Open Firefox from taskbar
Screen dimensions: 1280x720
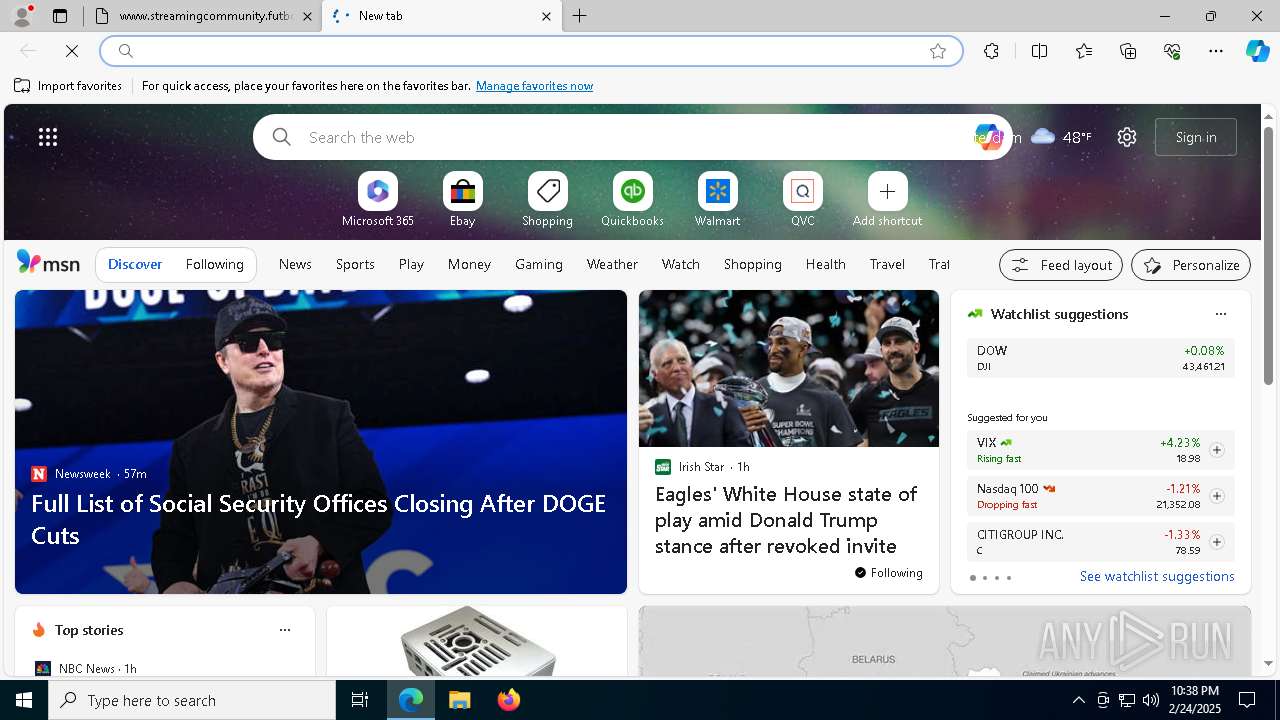coord(509,700)
